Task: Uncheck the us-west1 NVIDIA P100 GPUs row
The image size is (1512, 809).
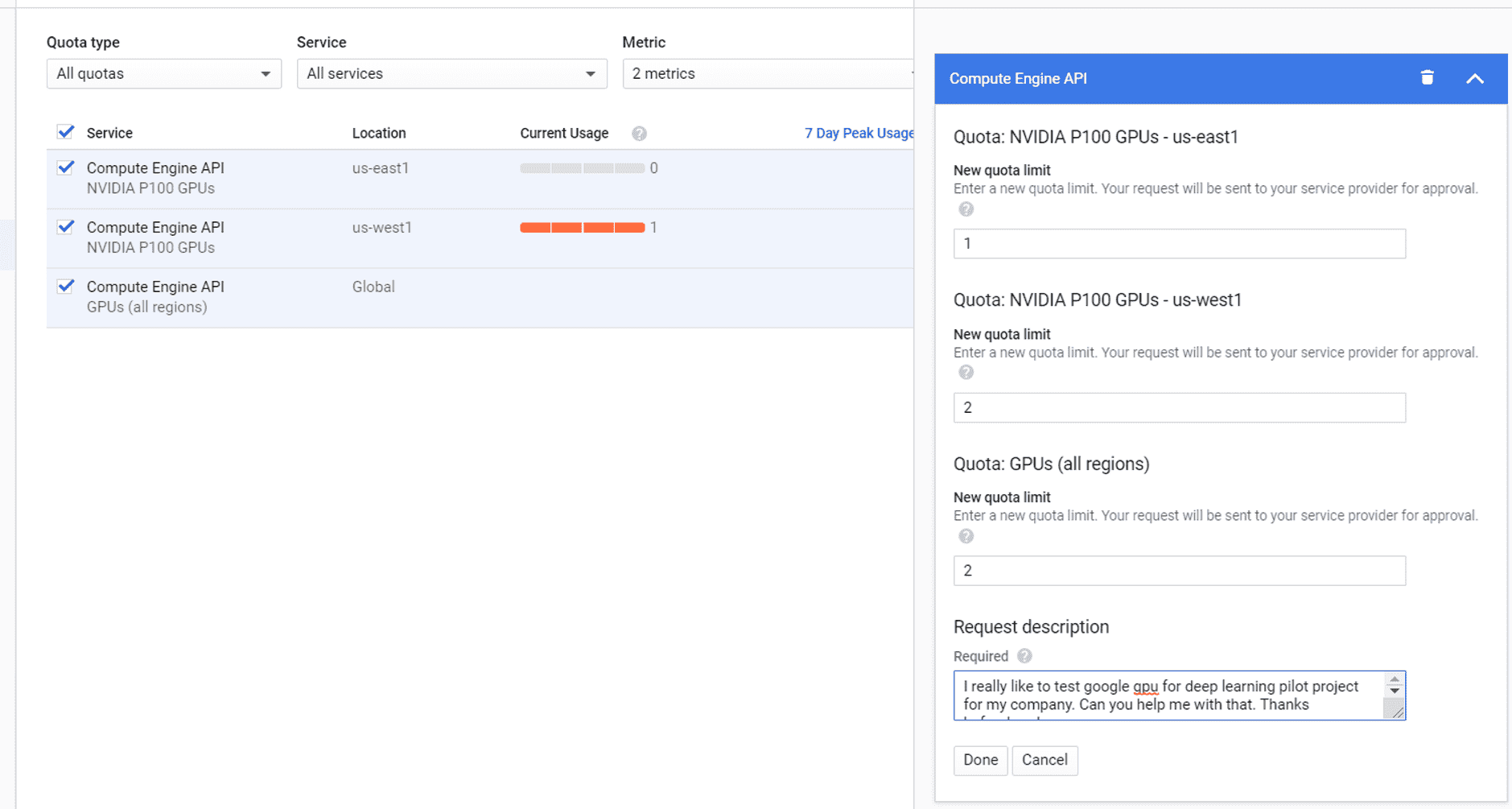Action: pyautogui.click(x=66, y=227)
